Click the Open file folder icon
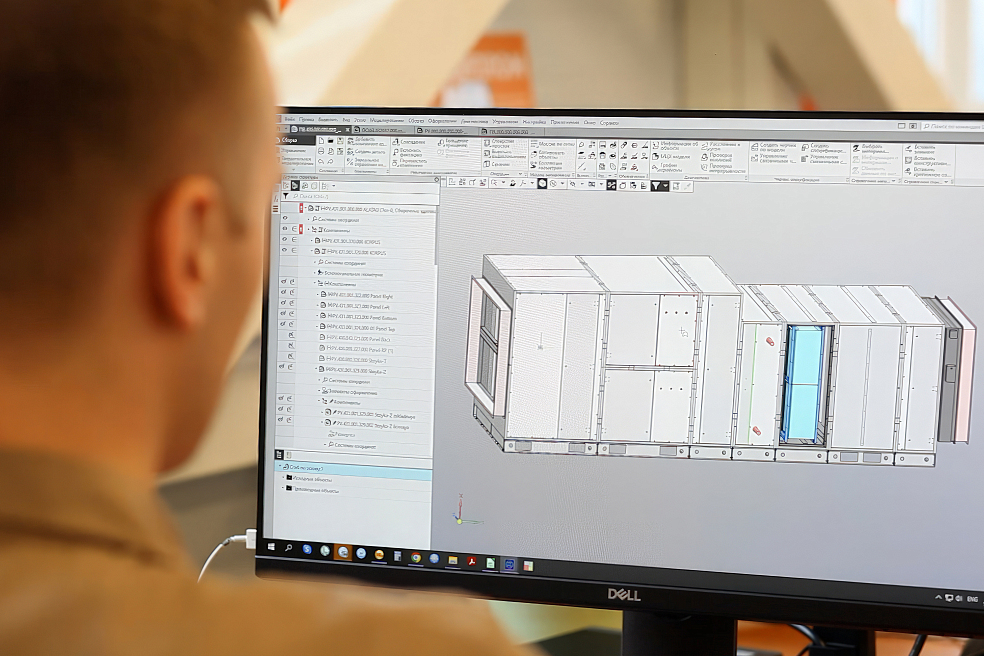 pos(331,141)
